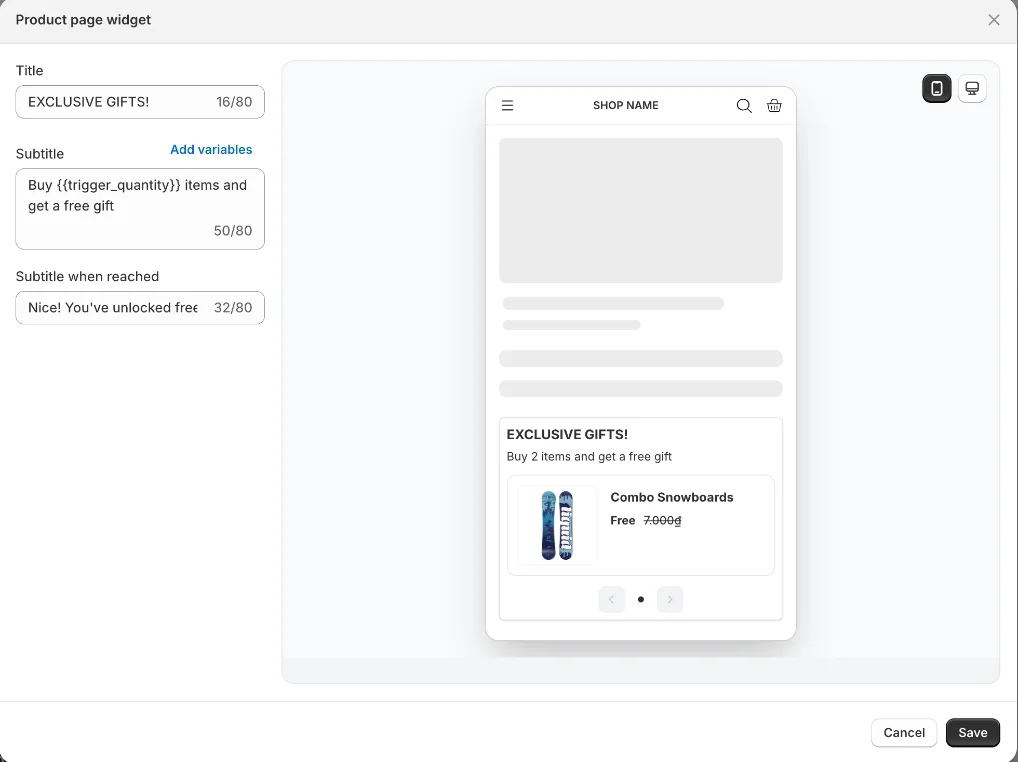Edit the Title input field
Screen dimensions: 1018x762
(140, 102)
